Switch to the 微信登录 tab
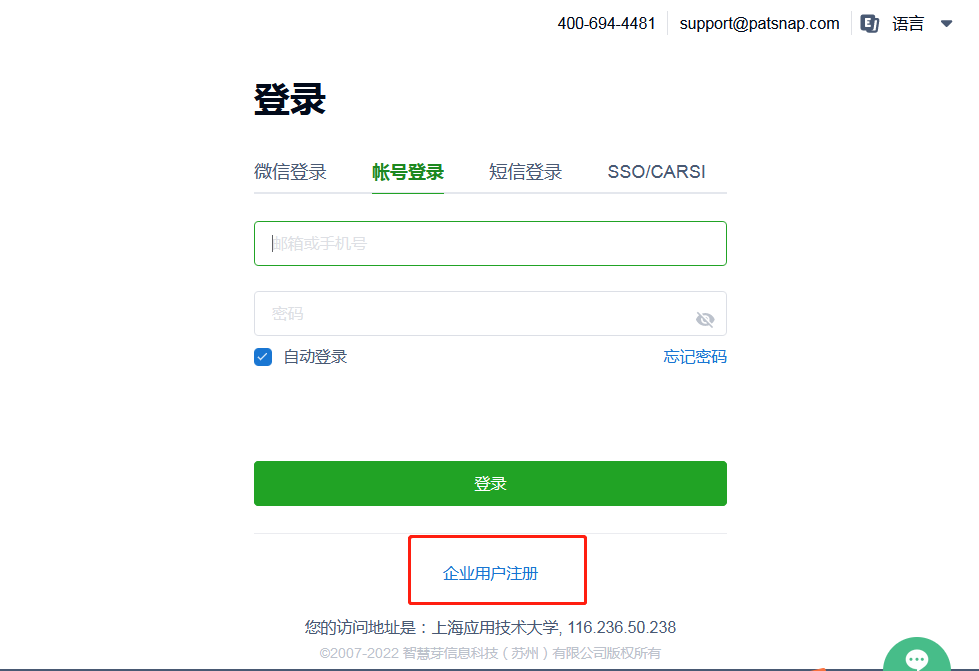 pyautogui.click(x=290, y=172)
